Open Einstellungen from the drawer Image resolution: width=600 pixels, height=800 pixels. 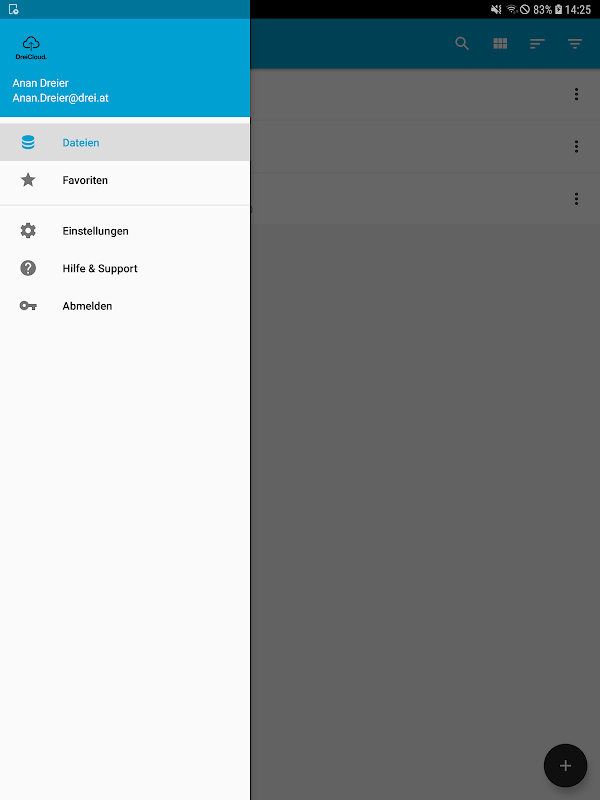(x=124, y=231)
